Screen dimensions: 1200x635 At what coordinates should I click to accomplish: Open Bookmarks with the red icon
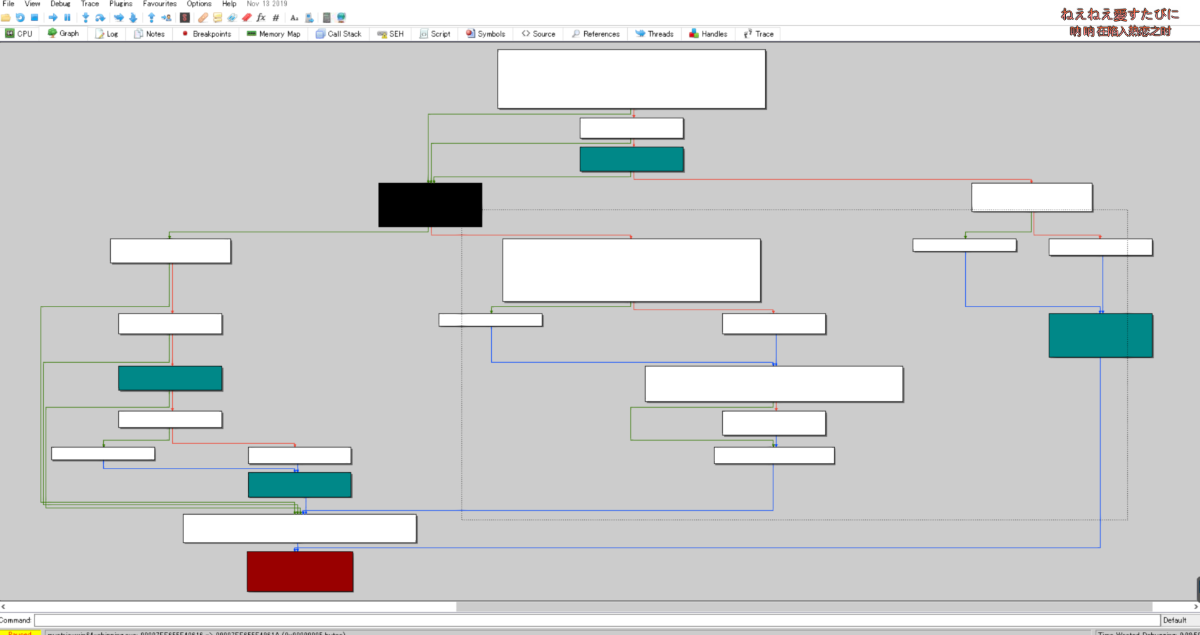[246, 17]
